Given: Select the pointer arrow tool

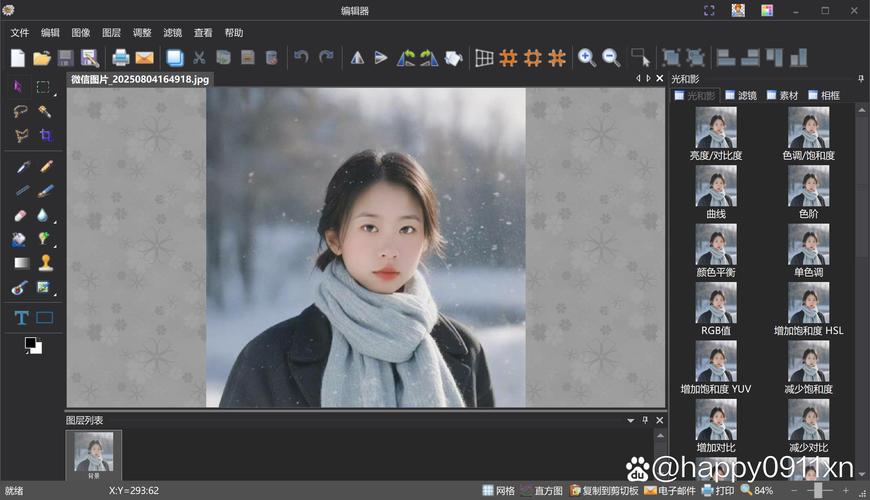Looking at the screenshot, I should [18, 87].
